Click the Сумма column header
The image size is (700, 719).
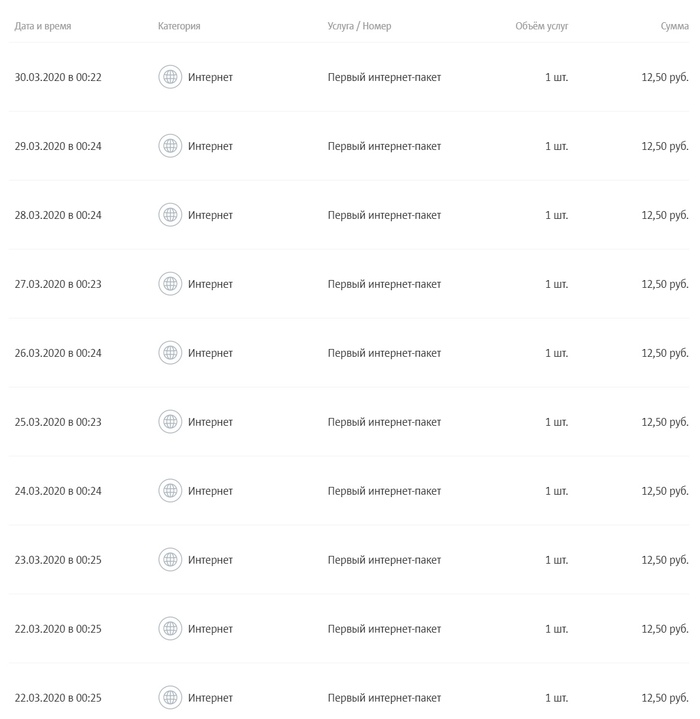point(675,26)
